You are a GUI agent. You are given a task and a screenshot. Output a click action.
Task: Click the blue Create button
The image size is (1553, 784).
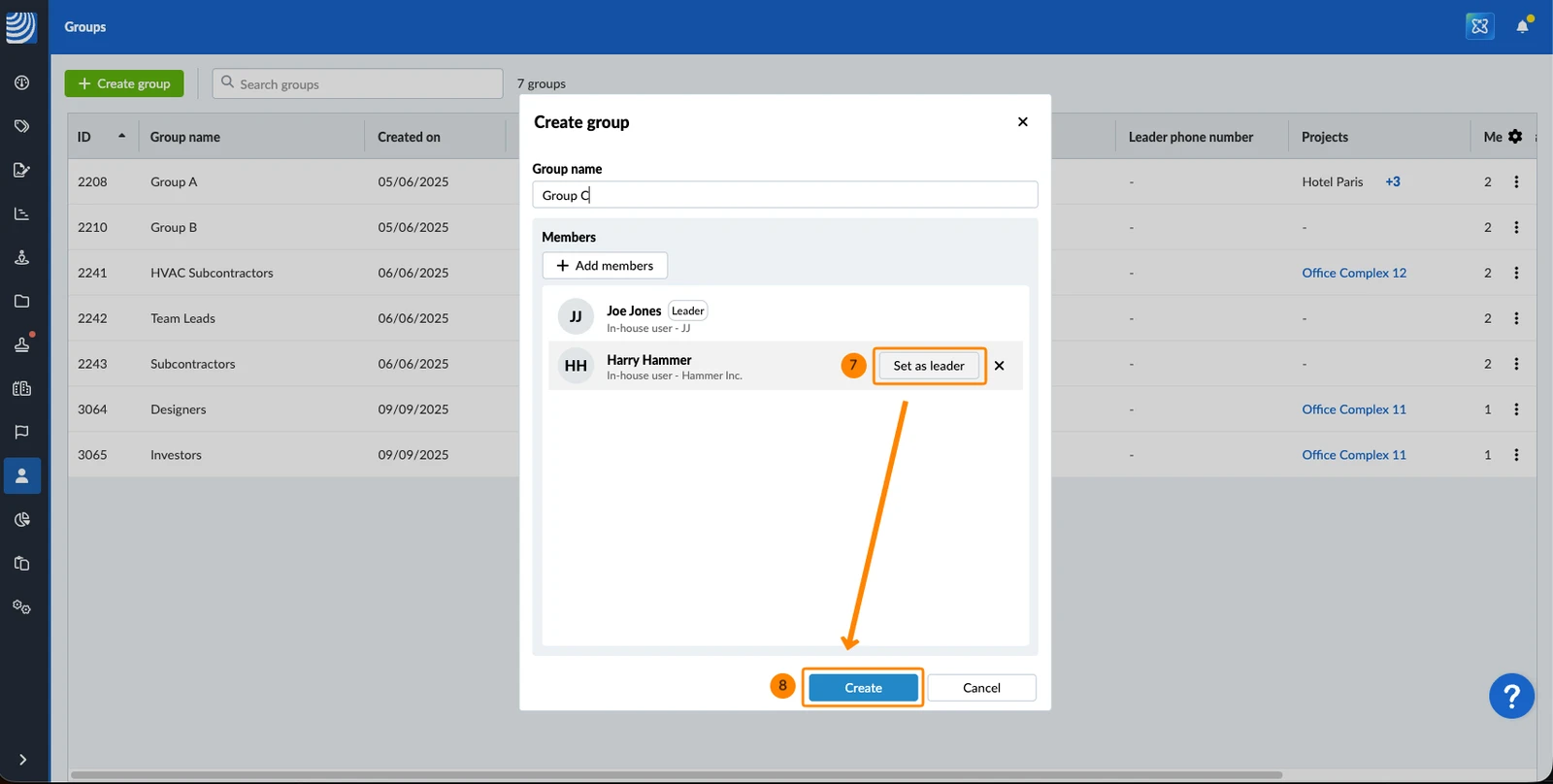863,688
